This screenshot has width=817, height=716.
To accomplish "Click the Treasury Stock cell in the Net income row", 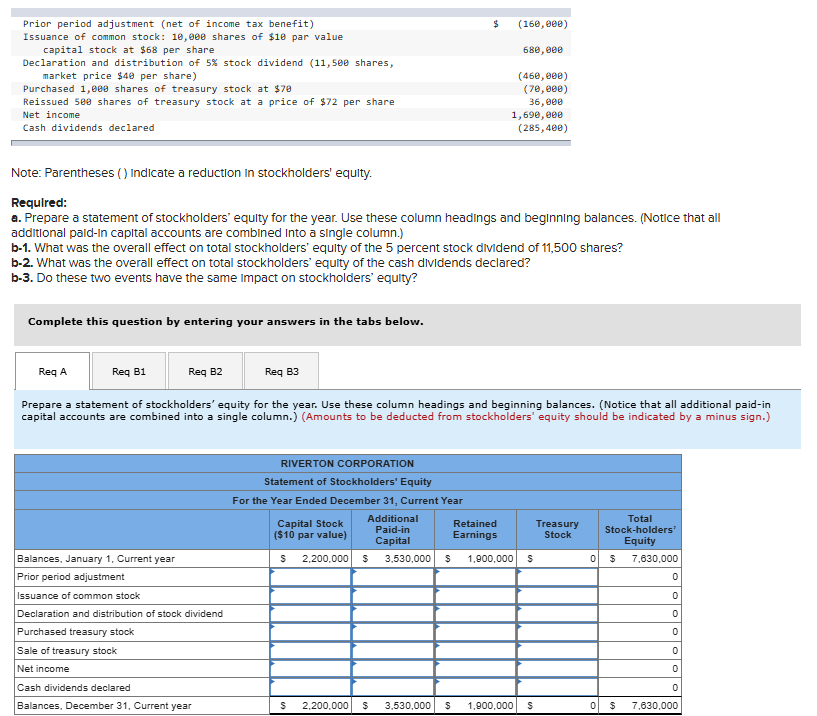I will pos(560,668).
